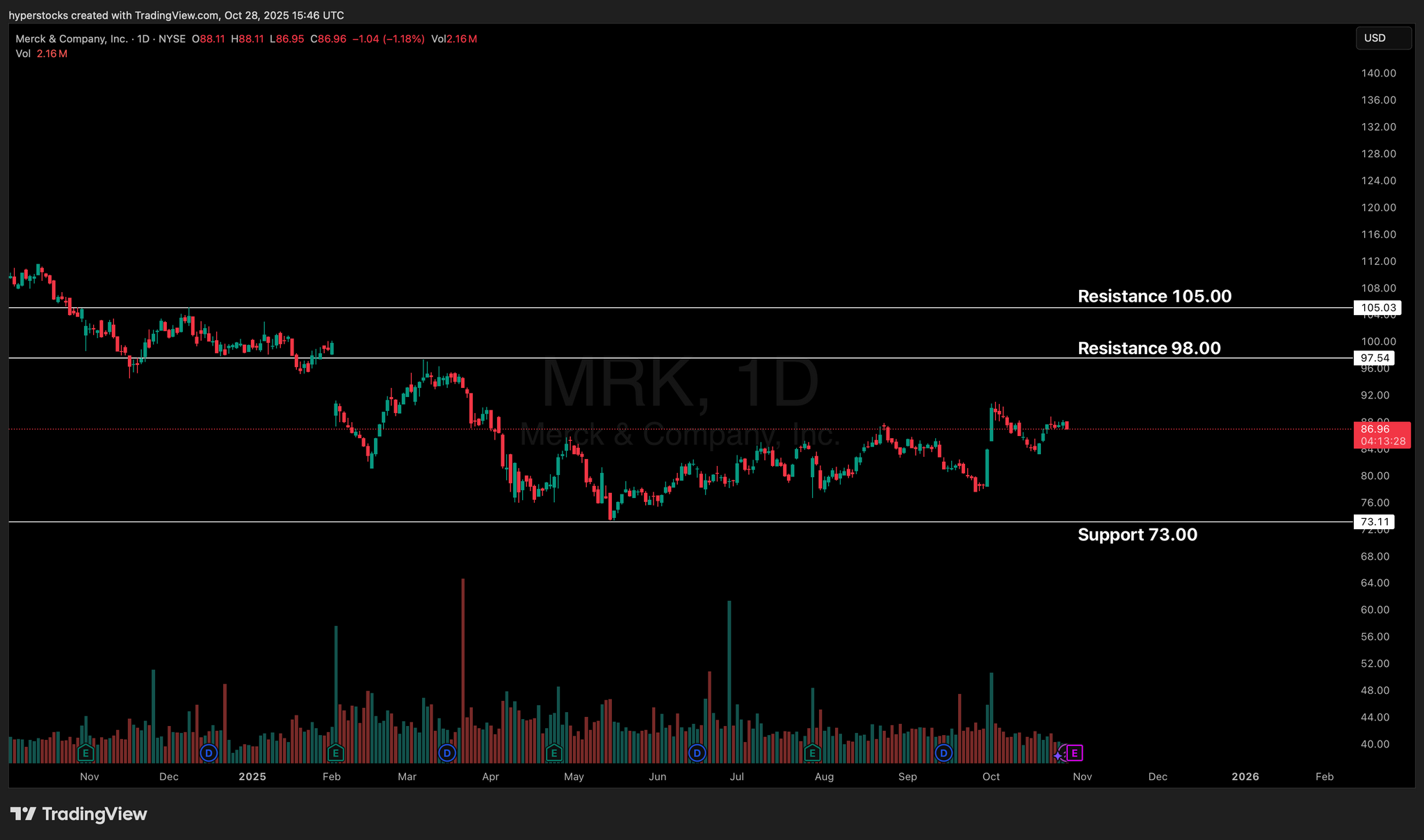Open the USD currency selector
The image size is (1424, 840).
click(1382, 38)
